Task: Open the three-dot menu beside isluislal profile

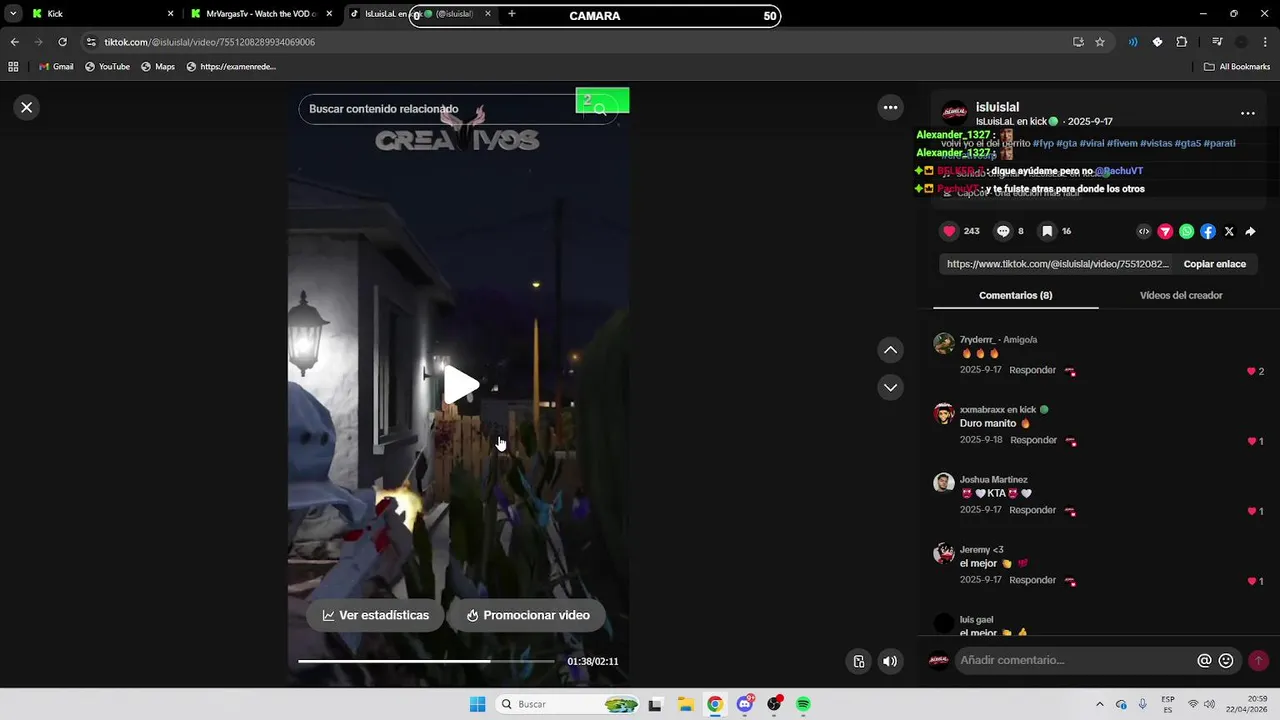Action: pos(1247,114)
